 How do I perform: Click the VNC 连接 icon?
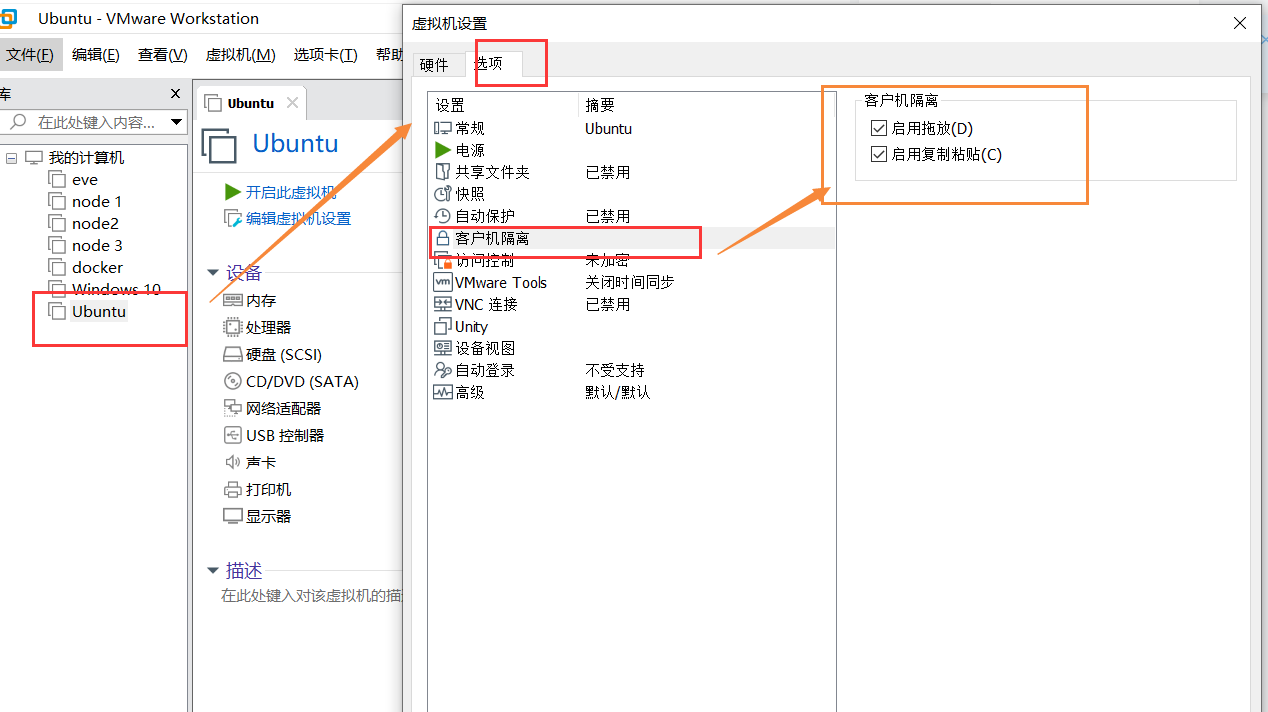[x=443, y=304]
